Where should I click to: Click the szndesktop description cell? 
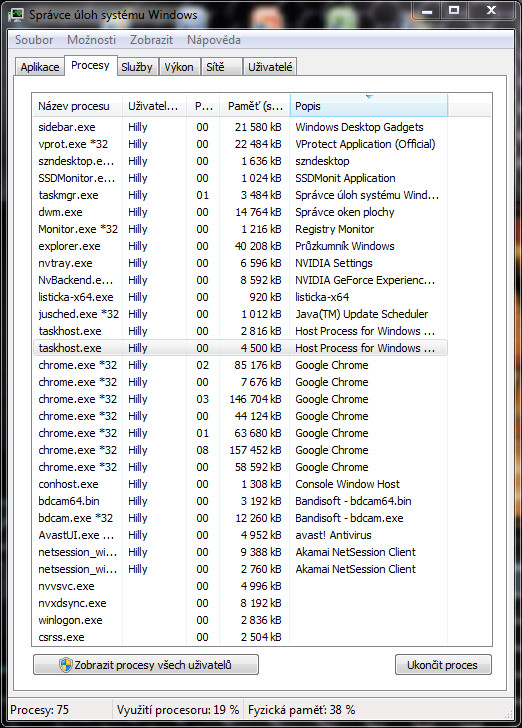322,161
